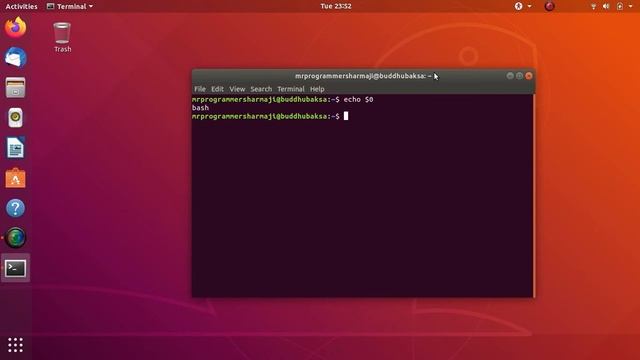
Task: Click the red round indicator in top bar
Action: tap(549, 6)
